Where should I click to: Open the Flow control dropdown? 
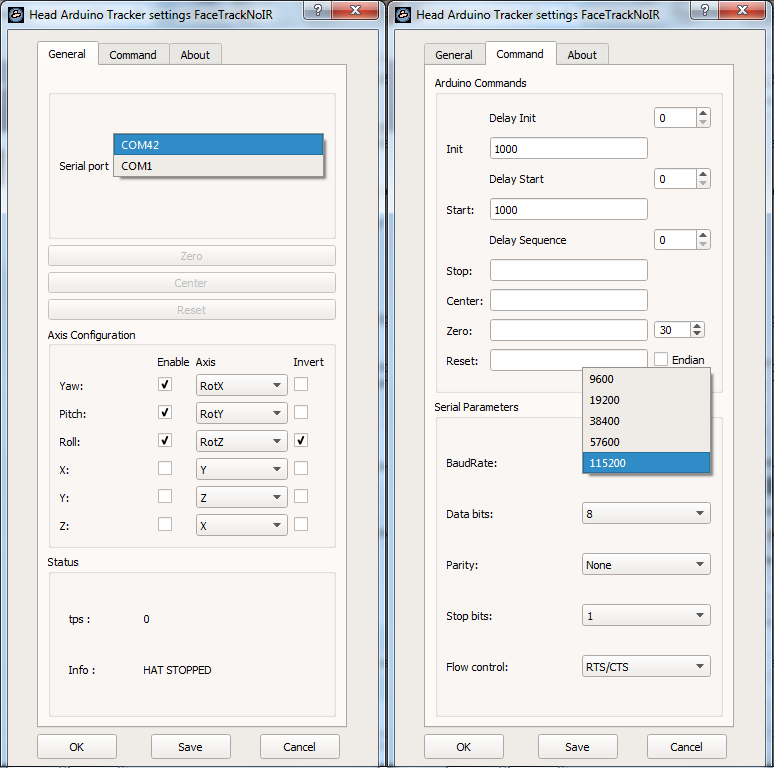tap(646, 666)
